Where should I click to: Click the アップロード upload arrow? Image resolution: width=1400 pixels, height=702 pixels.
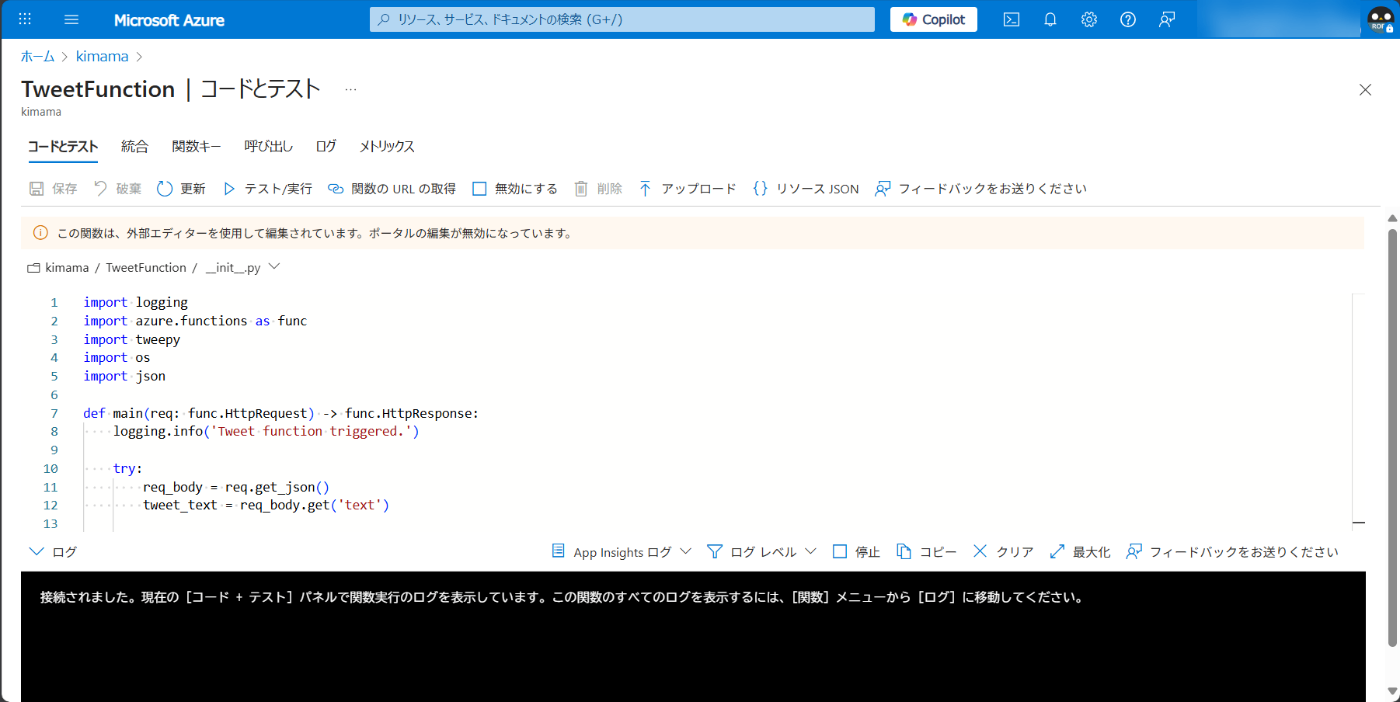tap(645, 188)
